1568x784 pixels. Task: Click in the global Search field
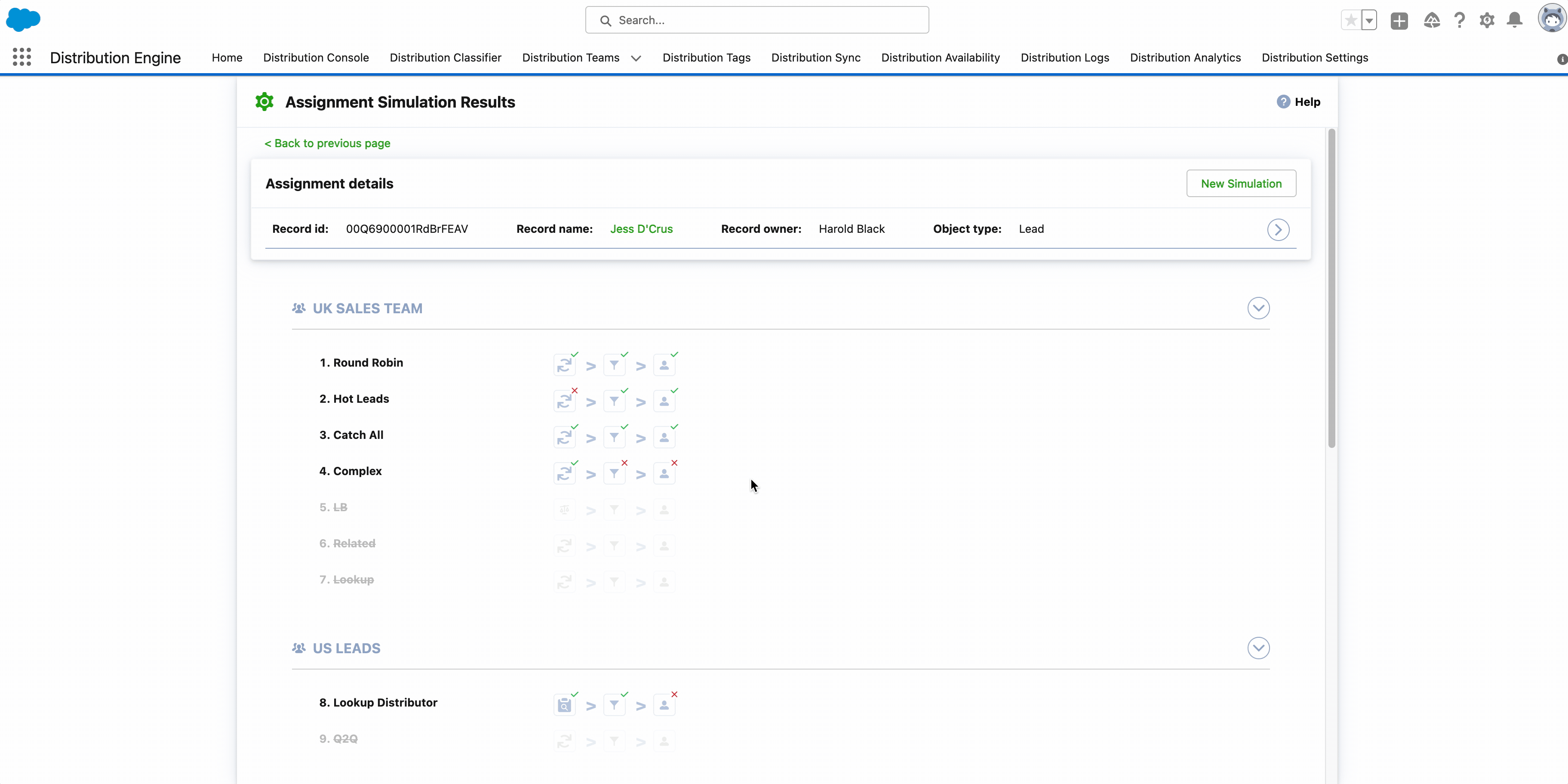(756, 20)
